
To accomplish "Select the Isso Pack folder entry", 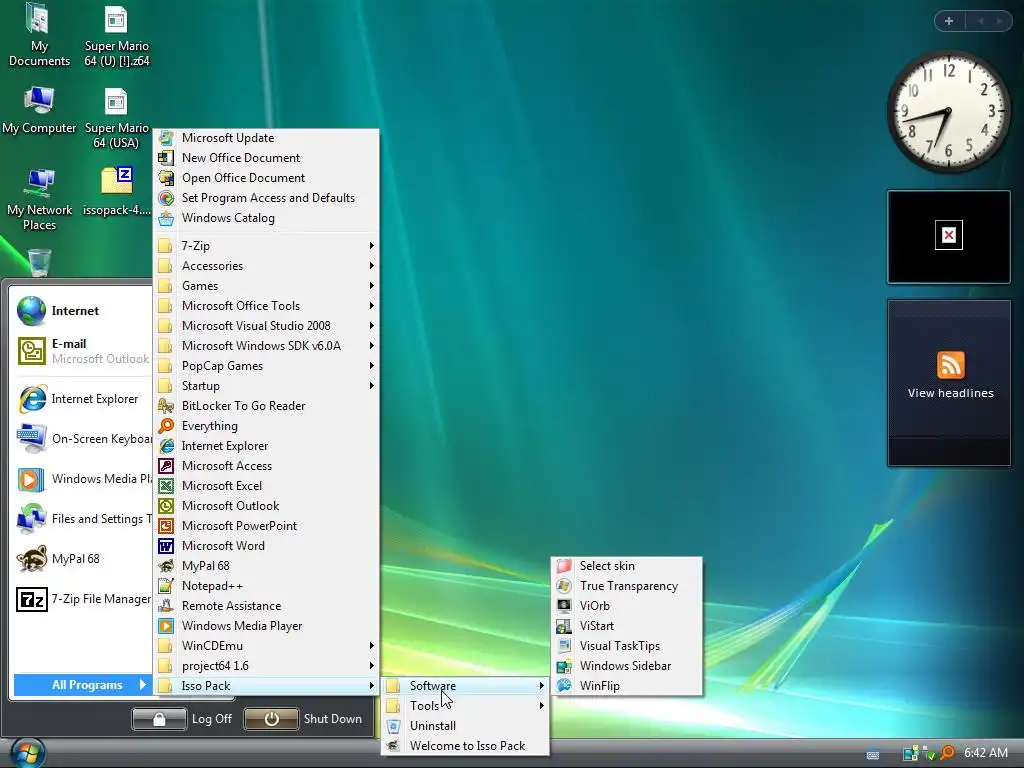I will [266, 686].
